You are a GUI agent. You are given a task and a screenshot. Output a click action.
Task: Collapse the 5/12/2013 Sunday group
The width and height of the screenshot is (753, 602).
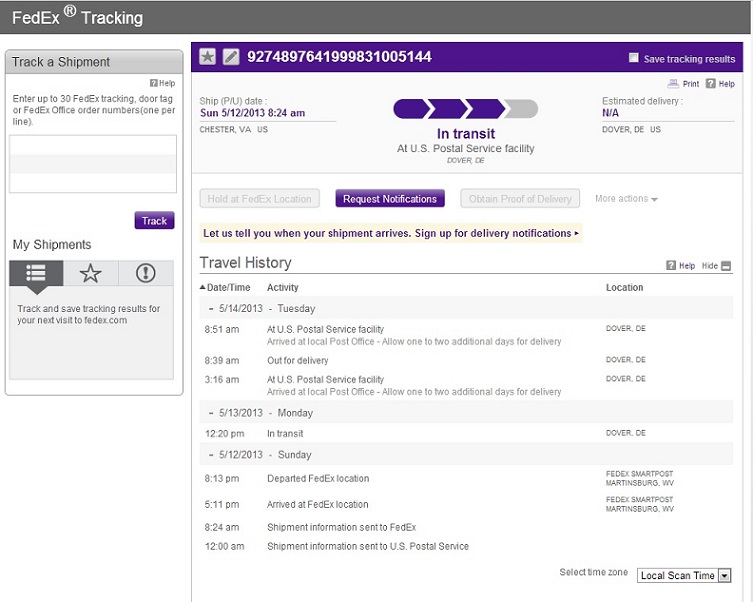(211, 455)
